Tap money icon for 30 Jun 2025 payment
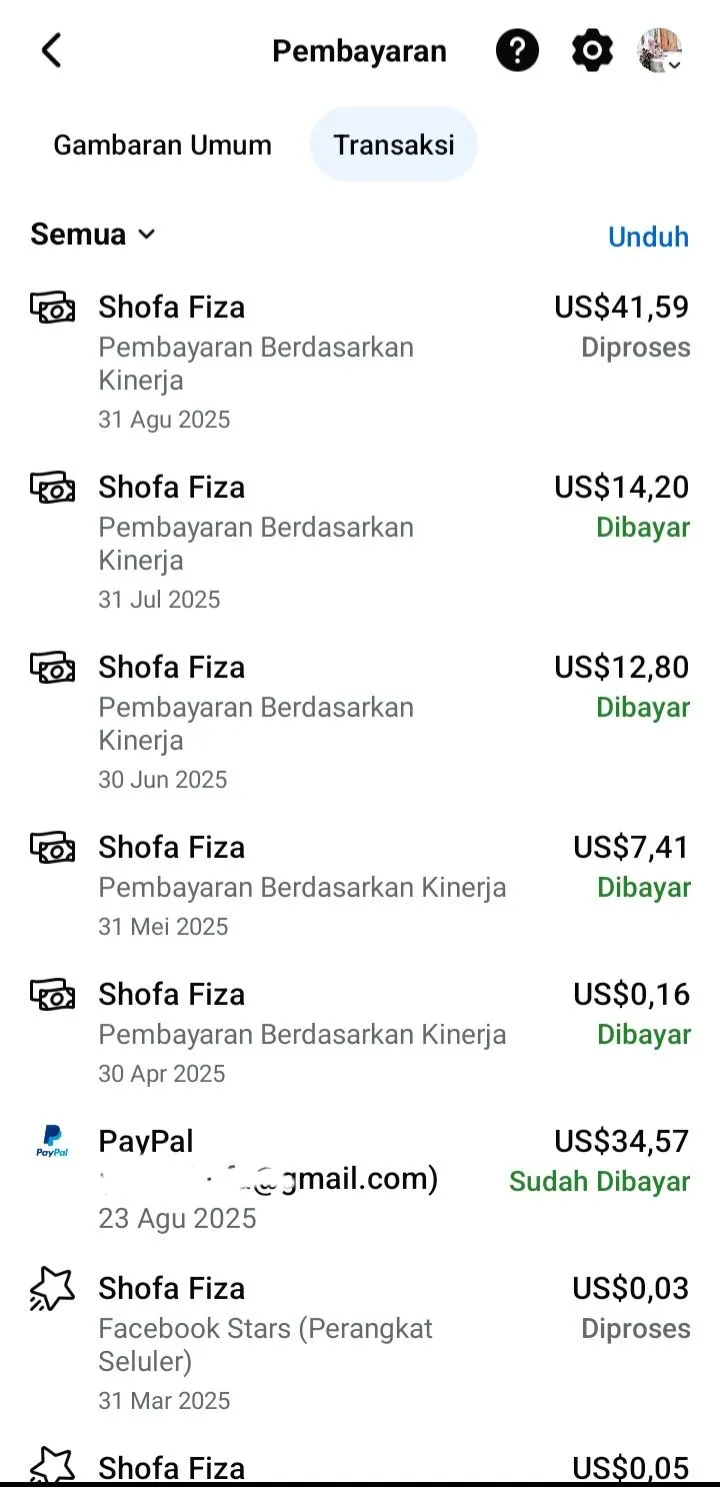 (x=53, y=668)
